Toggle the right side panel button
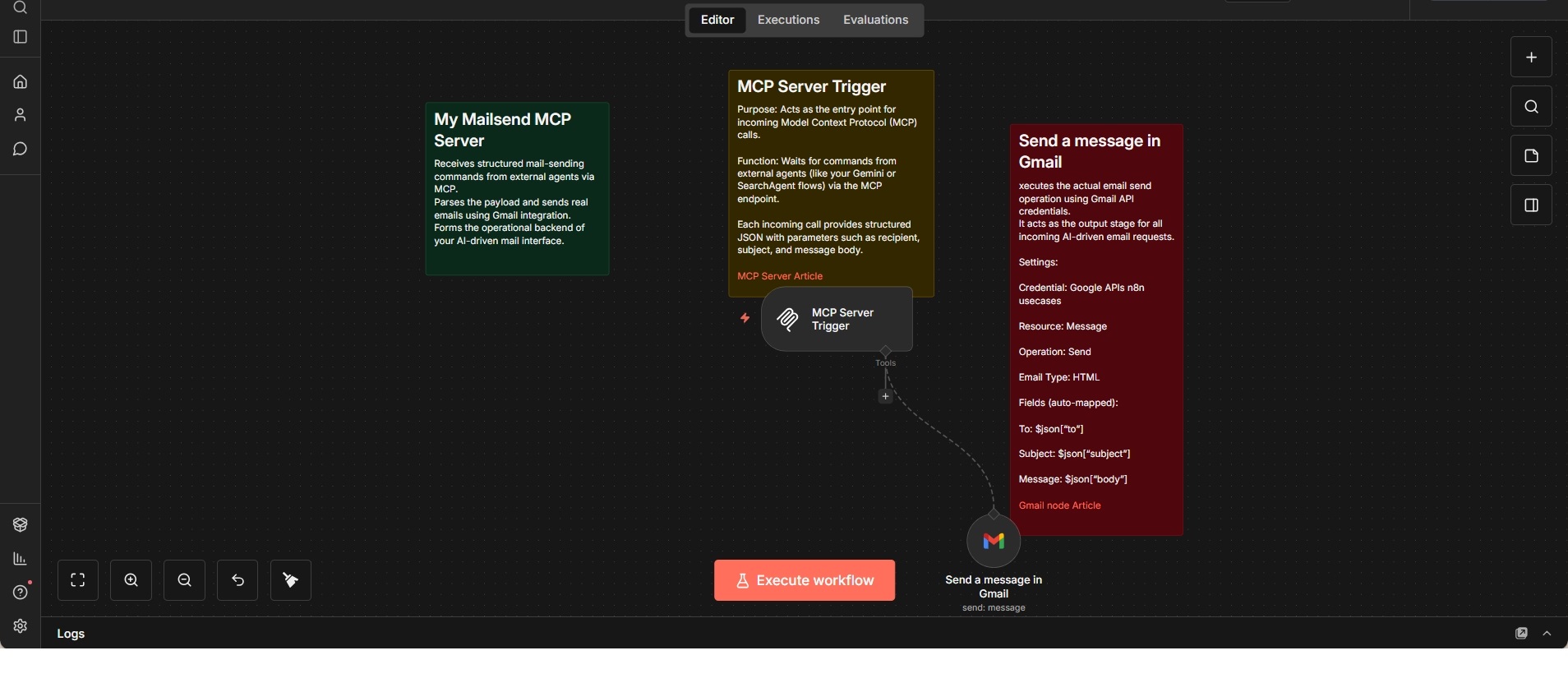 pos(1531,205)
